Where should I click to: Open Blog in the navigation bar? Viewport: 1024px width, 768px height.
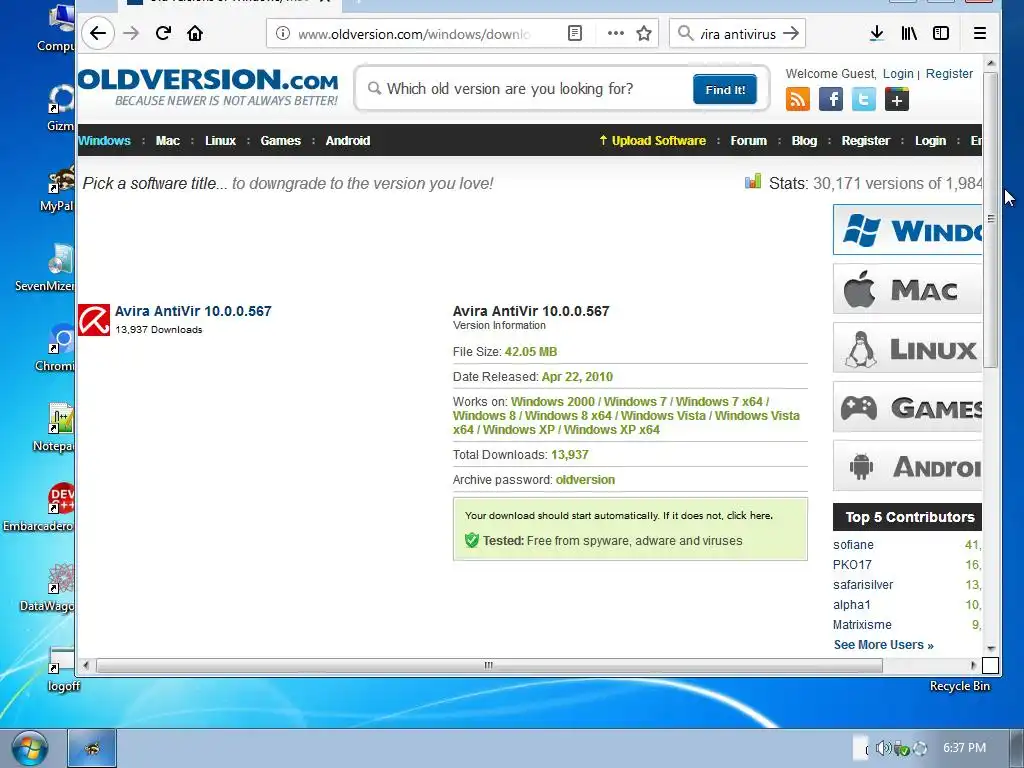click(x=805, y=140)
